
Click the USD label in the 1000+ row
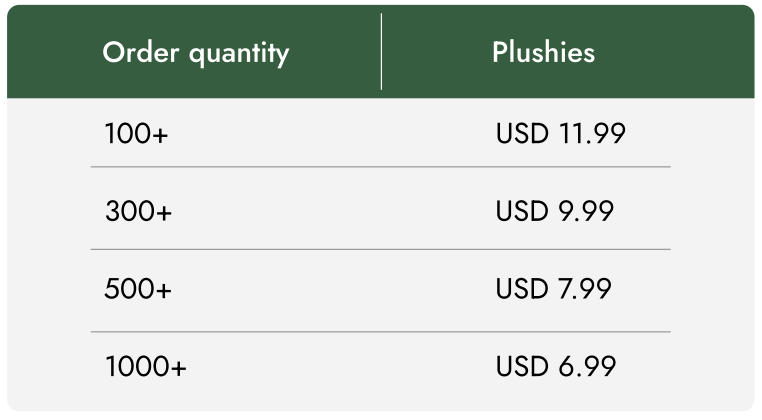click(521, 367)
